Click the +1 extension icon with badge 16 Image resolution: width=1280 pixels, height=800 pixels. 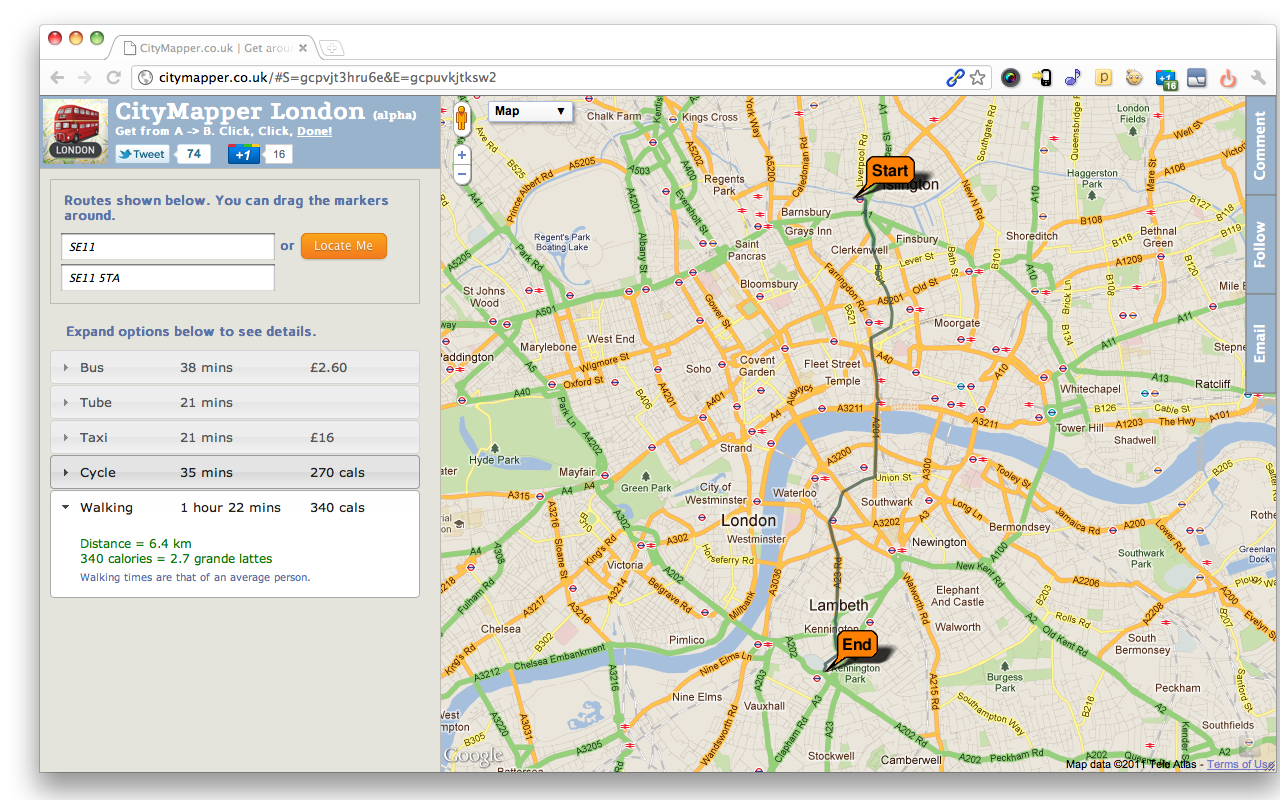(1166, 78)
